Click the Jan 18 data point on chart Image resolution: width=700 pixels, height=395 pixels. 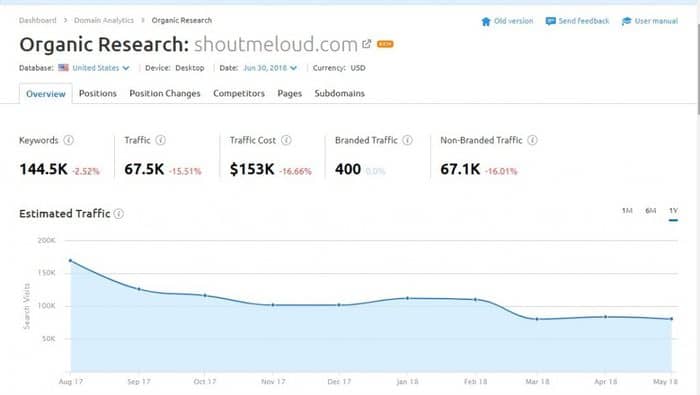point(408,298)
